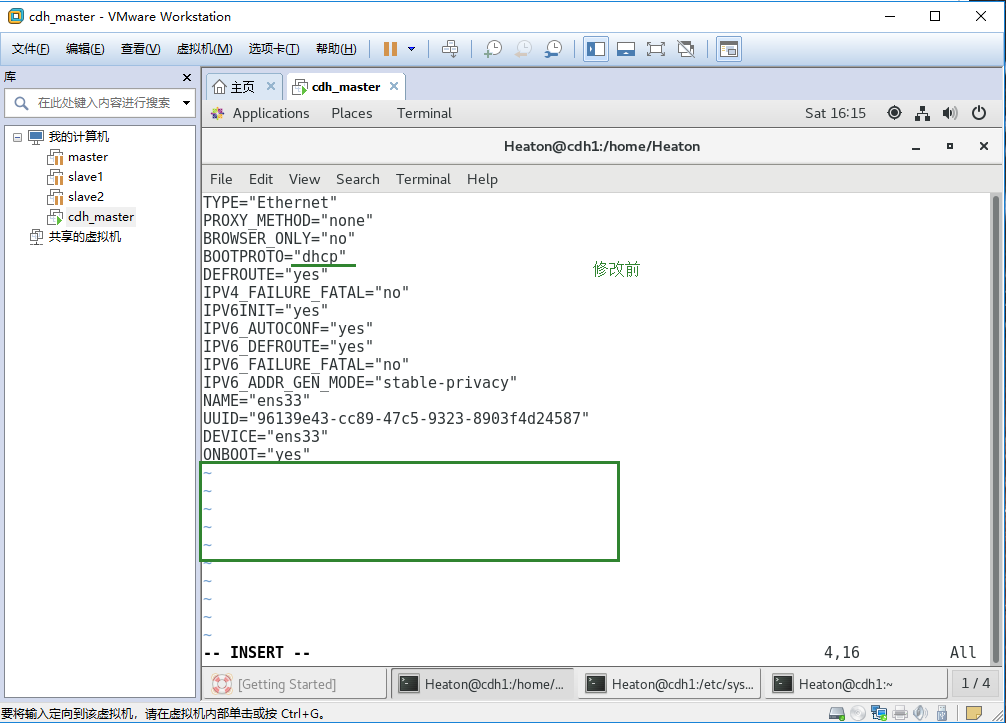The image size is (1006, 723).
Task: Click the printer device status icon
Action: pos(900,713)
